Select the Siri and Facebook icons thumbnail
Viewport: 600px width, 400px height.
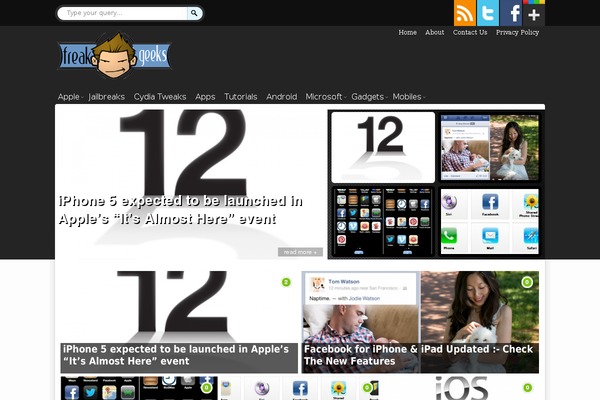[490, 221]
